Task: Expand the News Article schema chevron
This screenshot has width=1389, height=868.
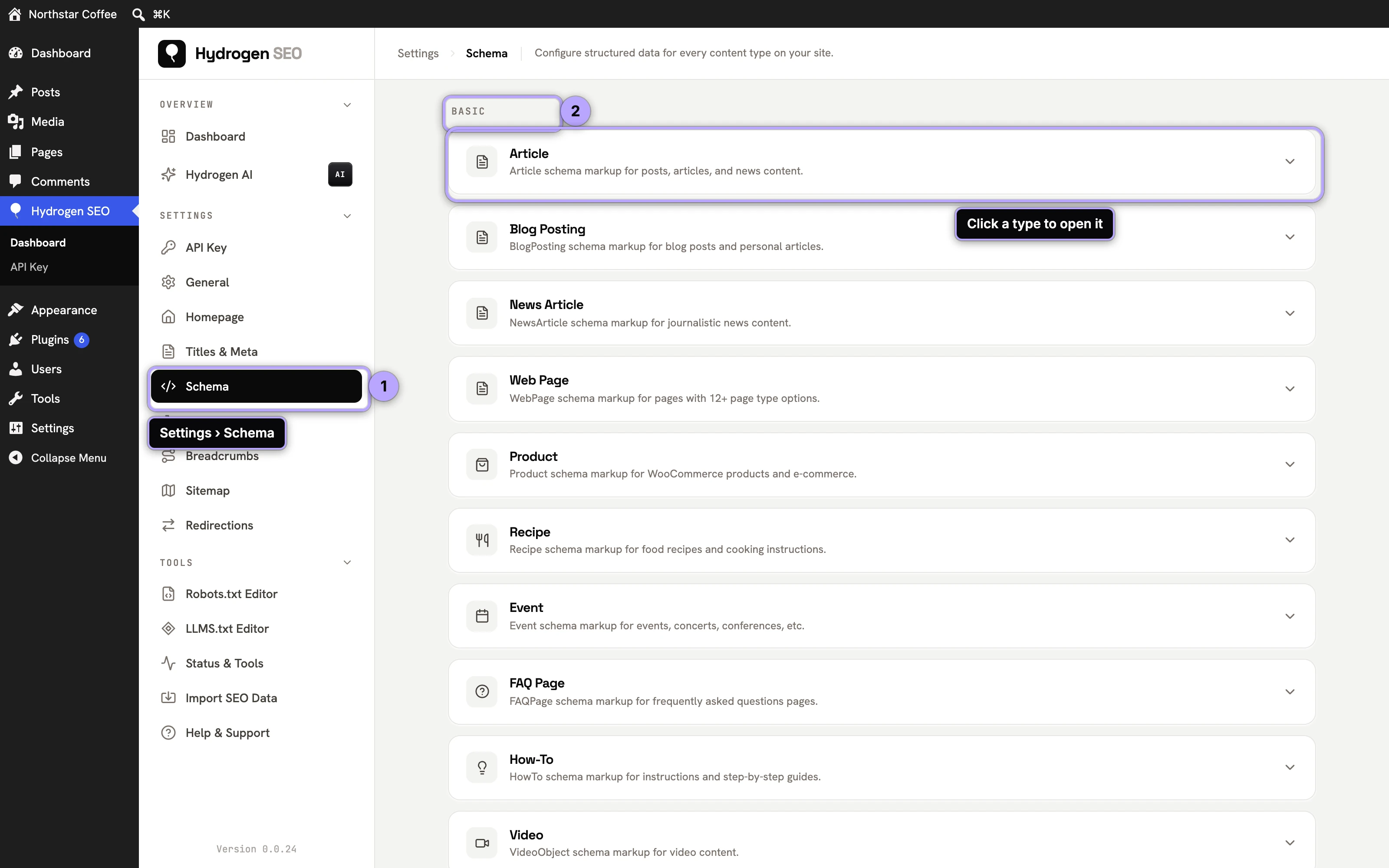Action: [1290, 313]
